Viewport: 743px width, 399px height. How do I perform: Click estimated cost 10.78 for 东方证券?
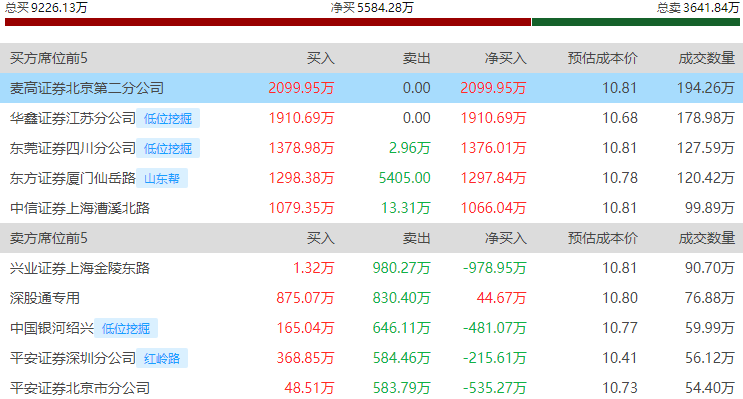click(x=620, y=178)
